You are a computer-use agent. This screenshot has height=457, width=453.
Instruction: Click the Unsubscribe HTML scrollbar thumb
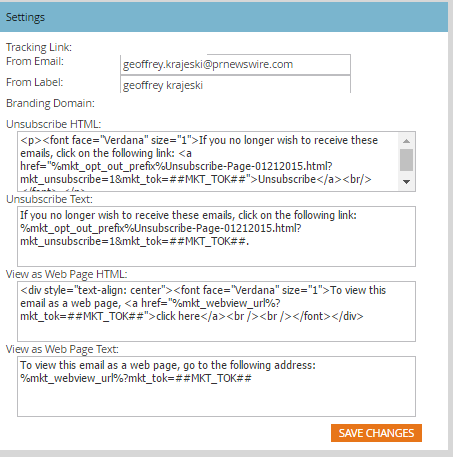(x=406, y=160)
